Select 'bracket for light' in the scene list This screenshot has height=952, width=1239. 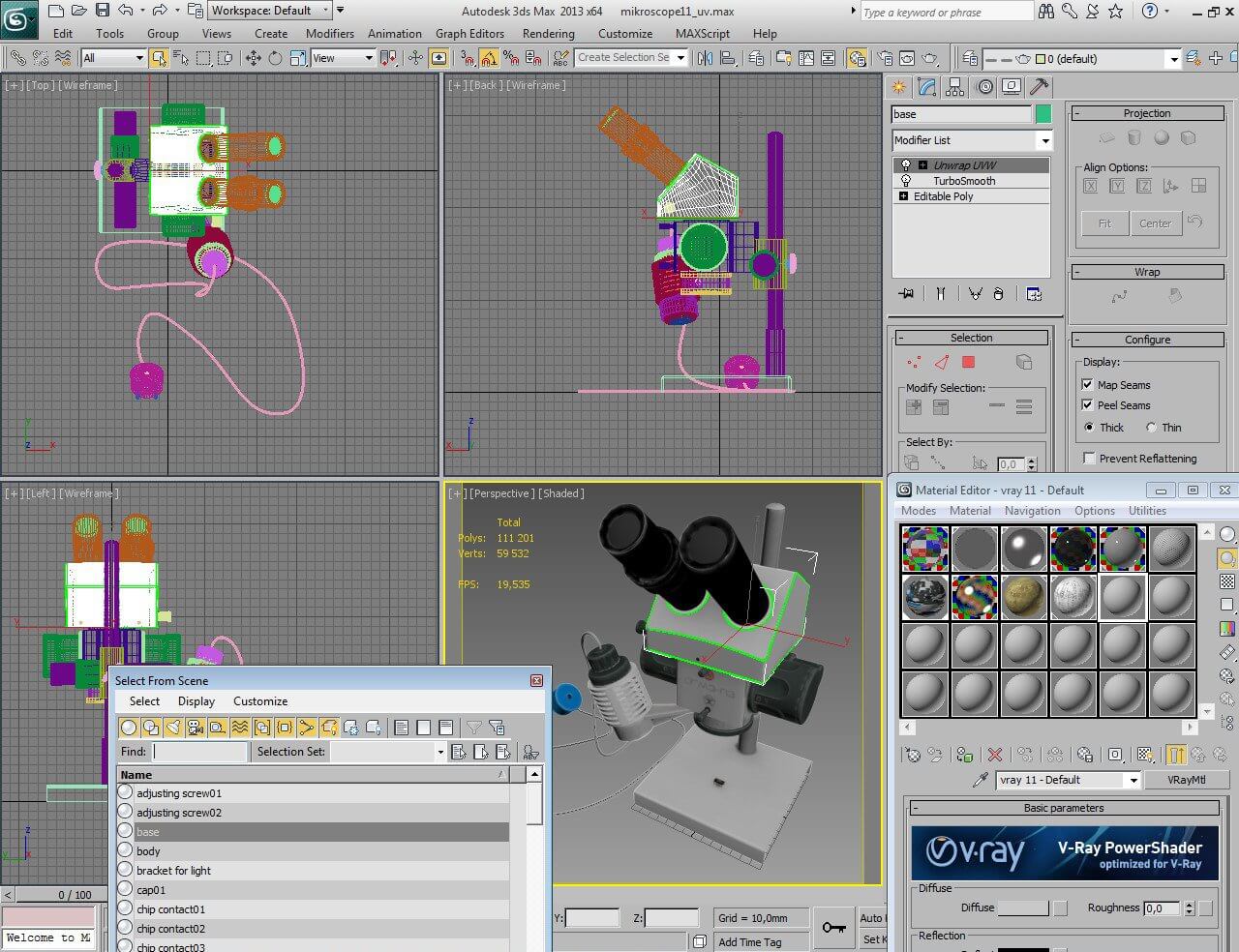tap(174, 871)
